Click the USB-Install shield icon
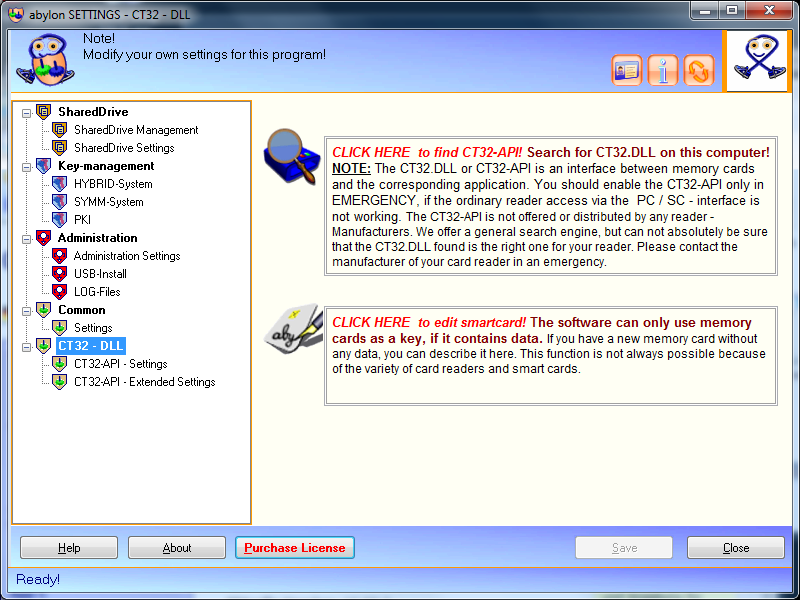 pyautogui.click(x=60, y=273)
